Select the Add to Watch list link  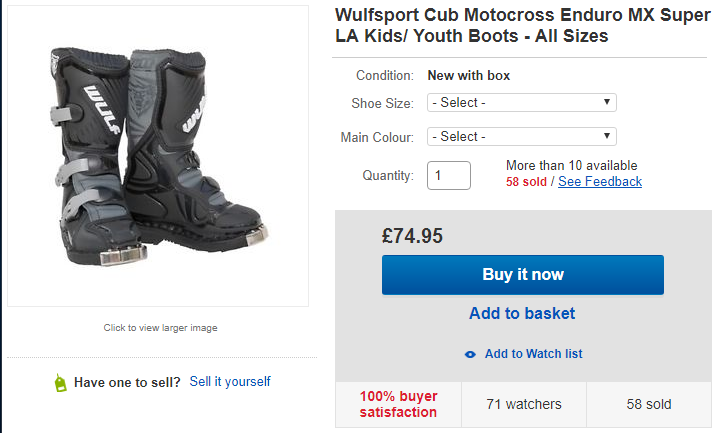pyautogui.click(x=533, y=354)
